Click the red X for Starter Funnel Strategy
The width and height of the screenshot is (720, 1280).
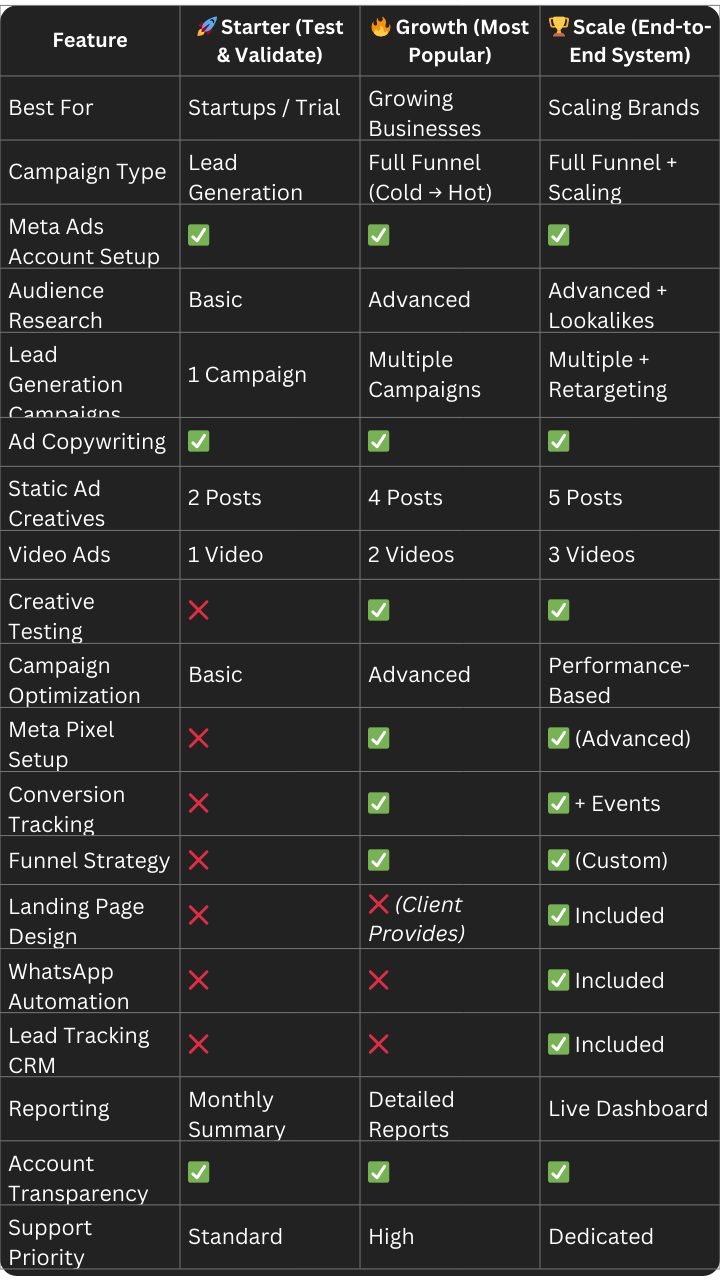point(199,860)
